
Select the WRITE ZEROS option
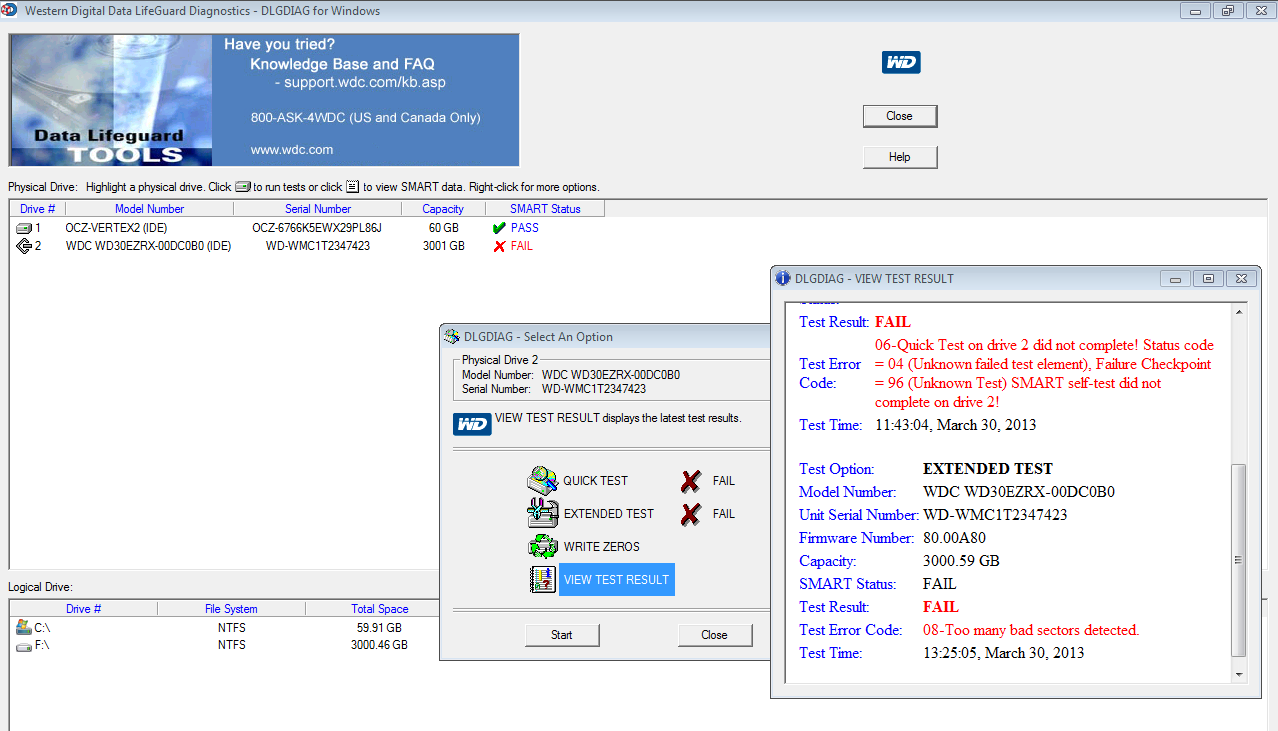click(601, 547)
